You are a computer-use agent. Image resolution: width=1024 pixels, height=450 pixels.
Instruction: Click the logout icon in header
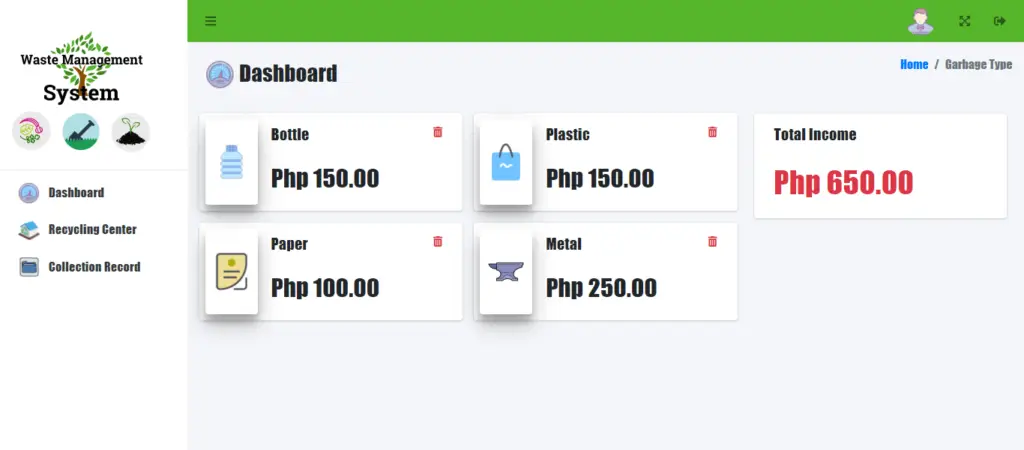[x=999, y=21]
